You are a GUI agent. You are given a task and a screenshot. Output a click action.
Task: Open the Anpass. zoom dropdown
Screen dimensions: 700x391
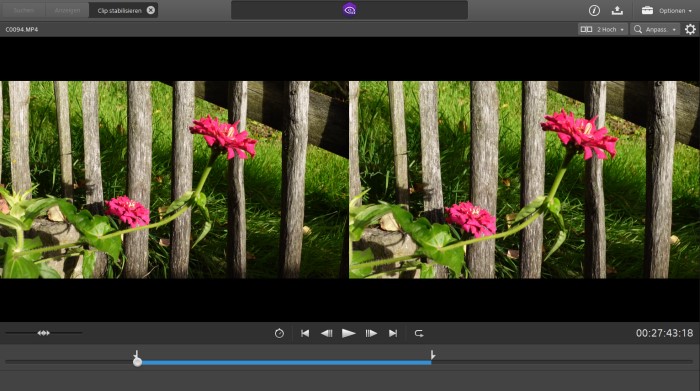[x=655, y=29]
